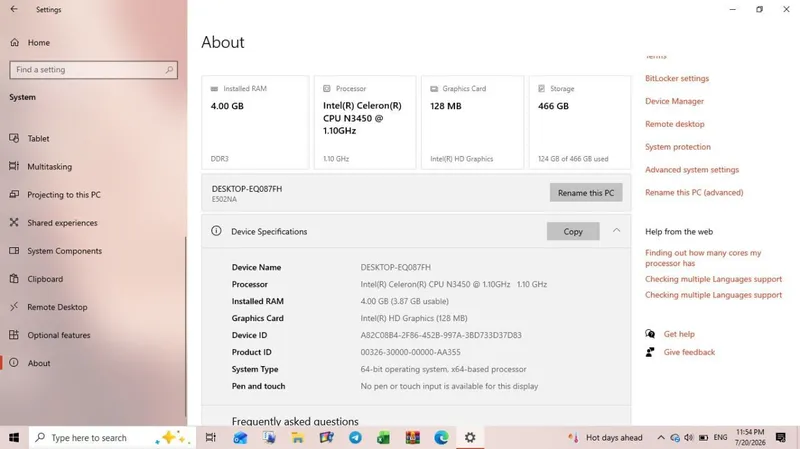This screenshot has height=449, width=800.
Task: Copy the device specifications
Action: point(573,231)
